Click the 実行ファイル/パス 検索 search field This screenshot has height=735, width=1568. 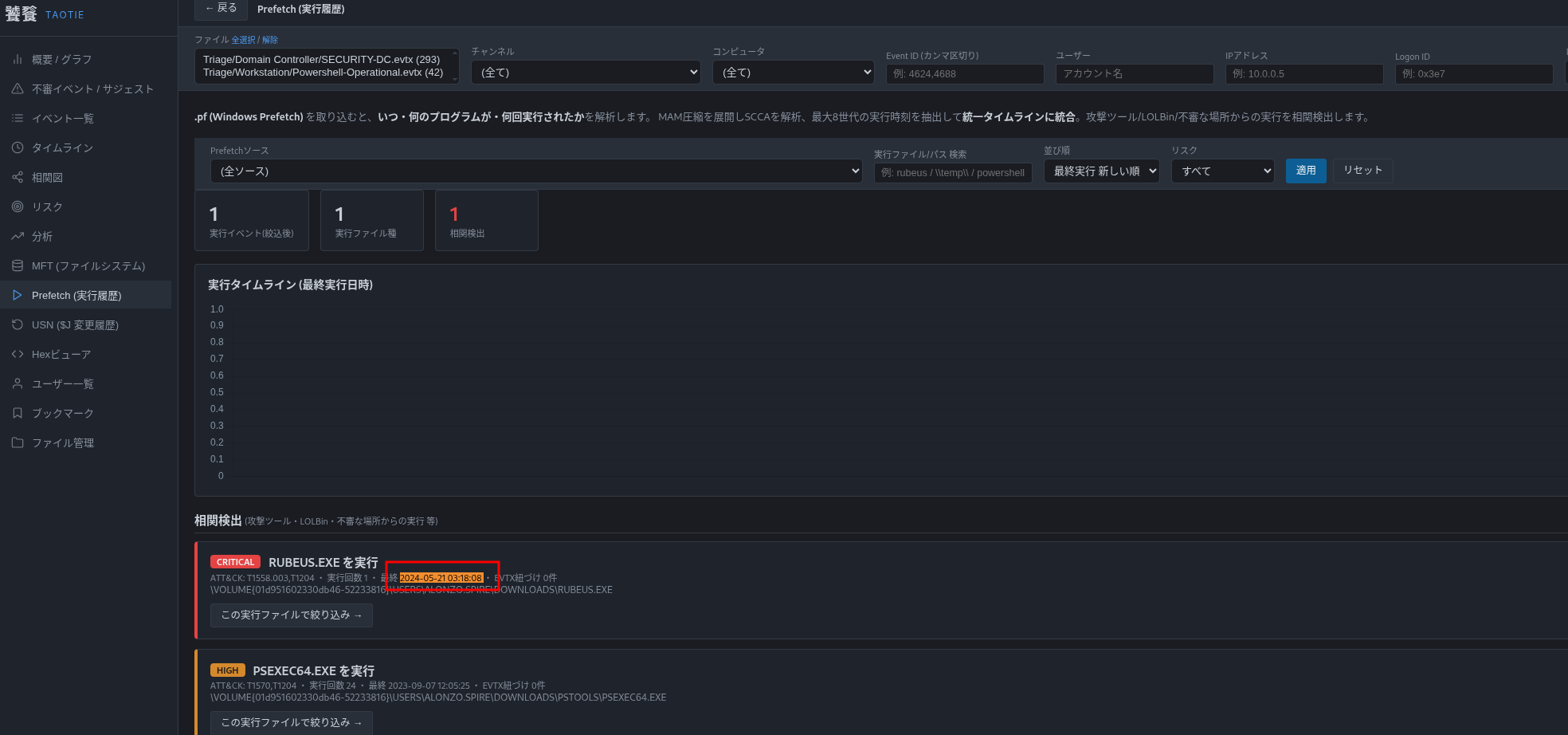click(953, 172)
